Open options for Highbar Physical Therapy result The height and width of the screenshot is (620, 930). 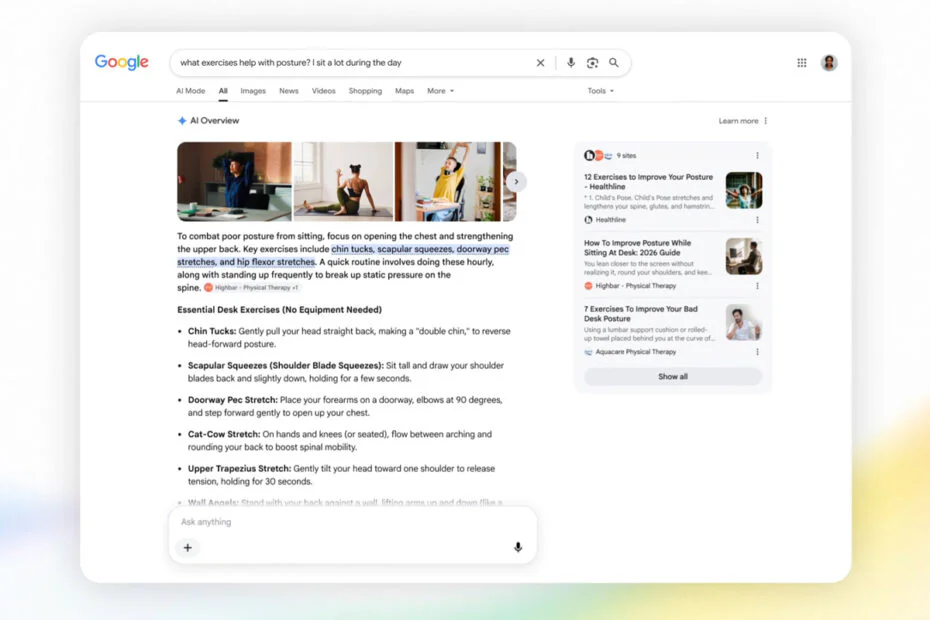pos(757,286)
